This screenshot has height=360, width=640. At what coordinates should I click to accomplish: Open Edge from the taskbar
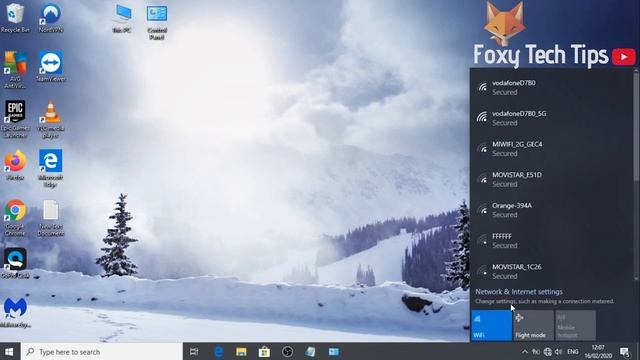[x=218, y=351]
